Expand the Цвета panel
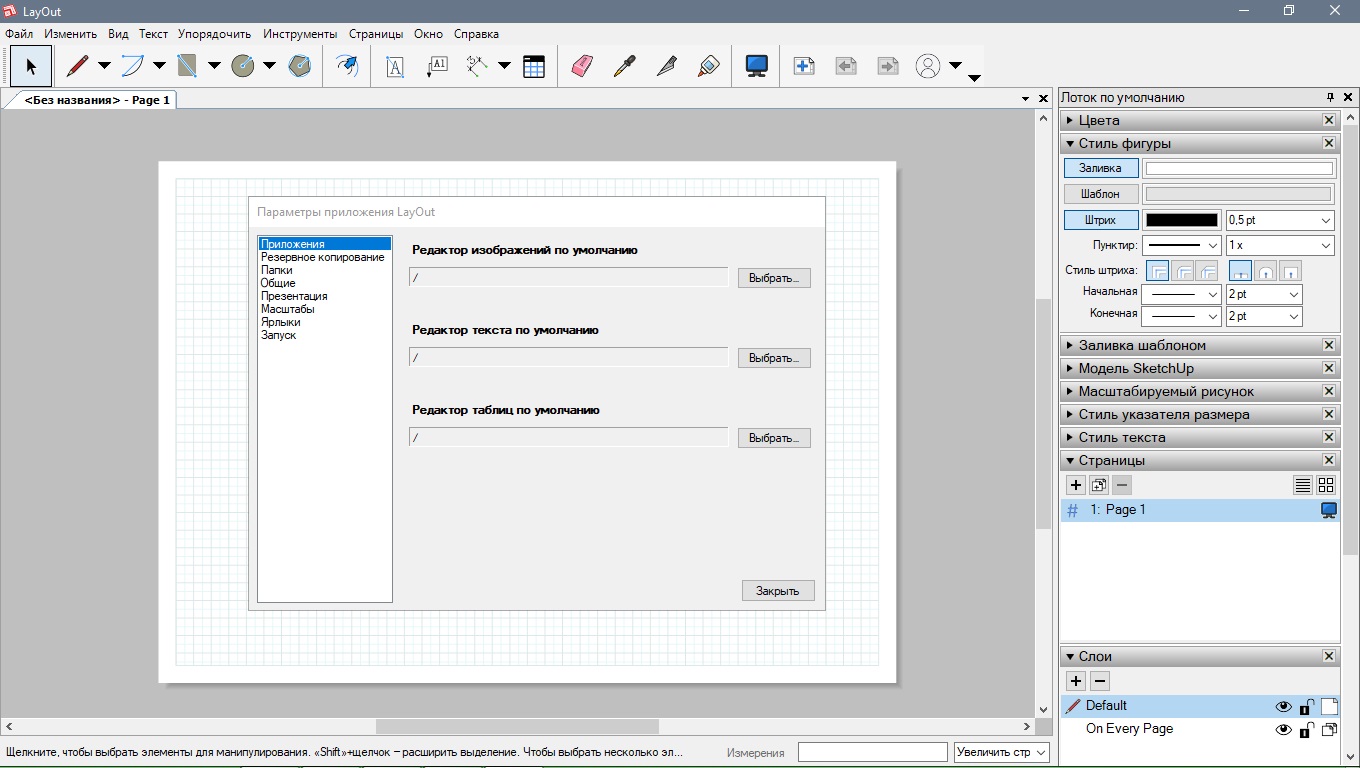Viewport: 1360px width, 768px height. pos(1099,121)
